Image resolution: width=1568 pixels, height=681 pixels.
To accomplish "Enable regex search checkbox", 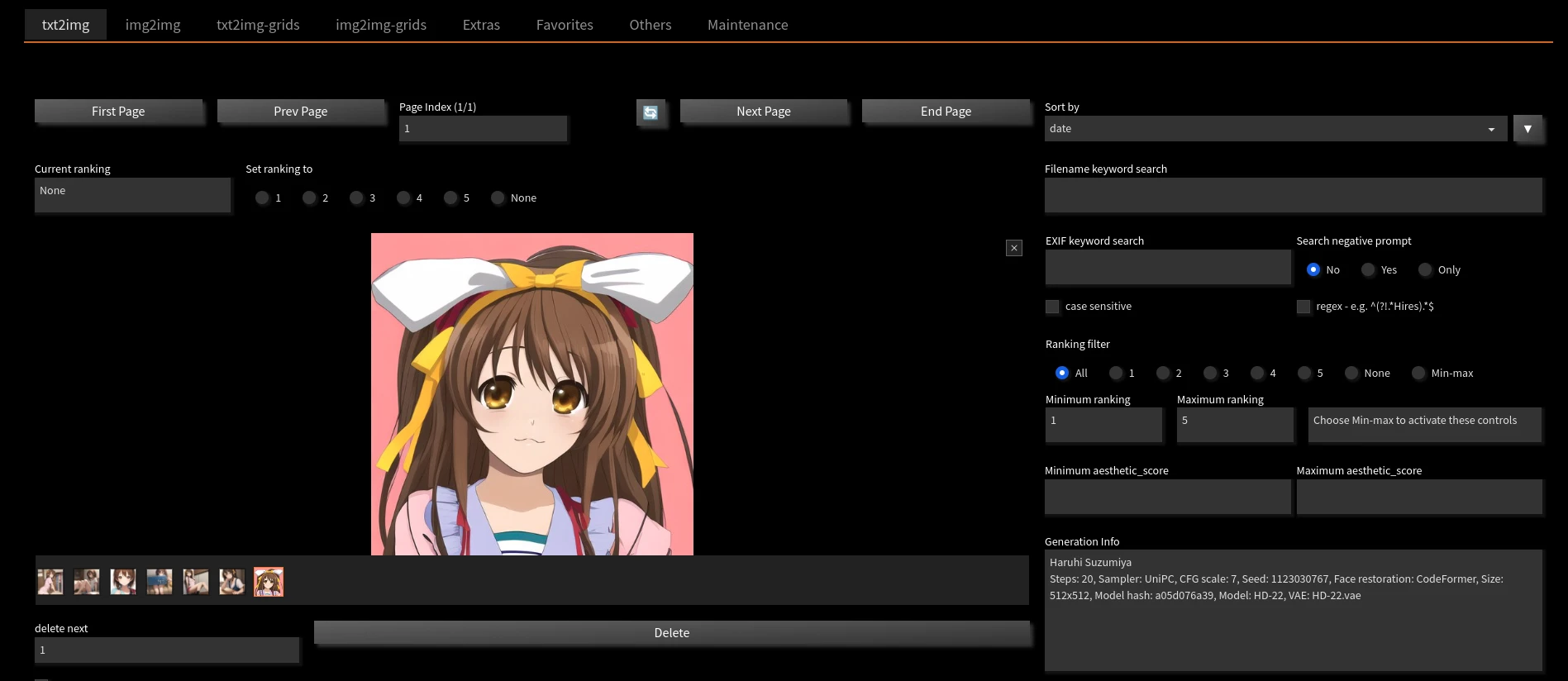I will (x=1303, y=307).
